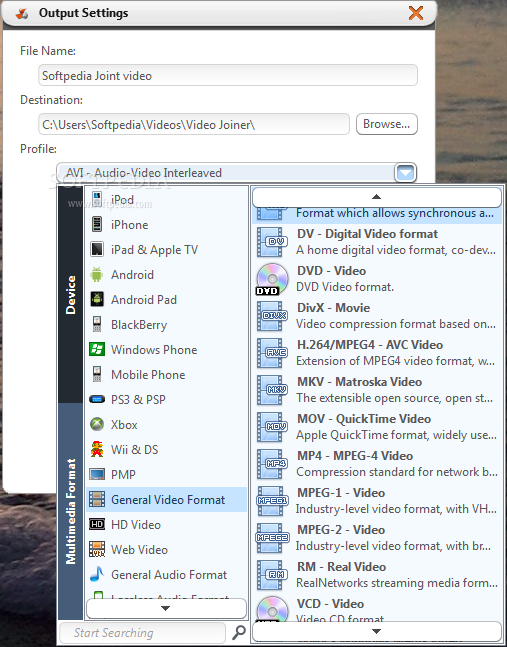The height and width of the screenshot is (647, 507).
Task: Choose DV - Digital Video format
Action: [x=377, y=242]
